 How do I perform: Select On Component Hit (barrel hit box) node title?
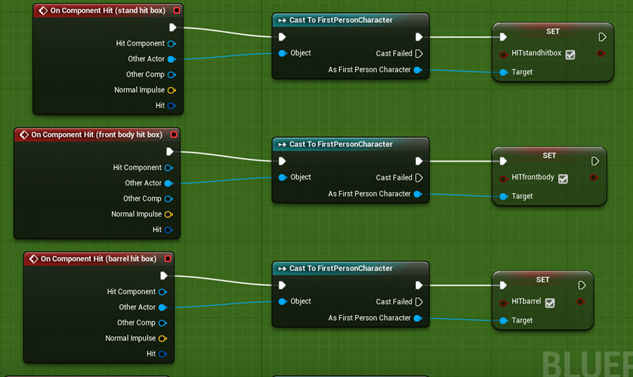pos(99,259)
